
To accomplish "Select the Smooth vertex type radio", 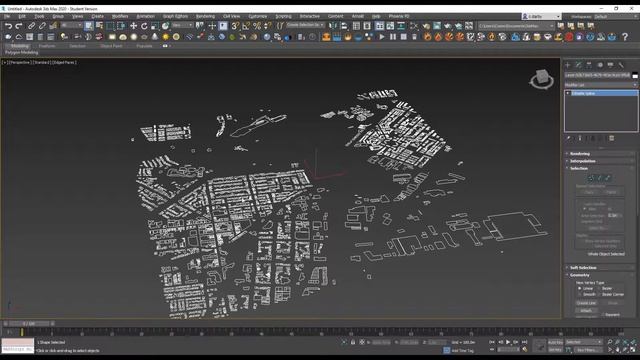I will (x=580, y=294).
